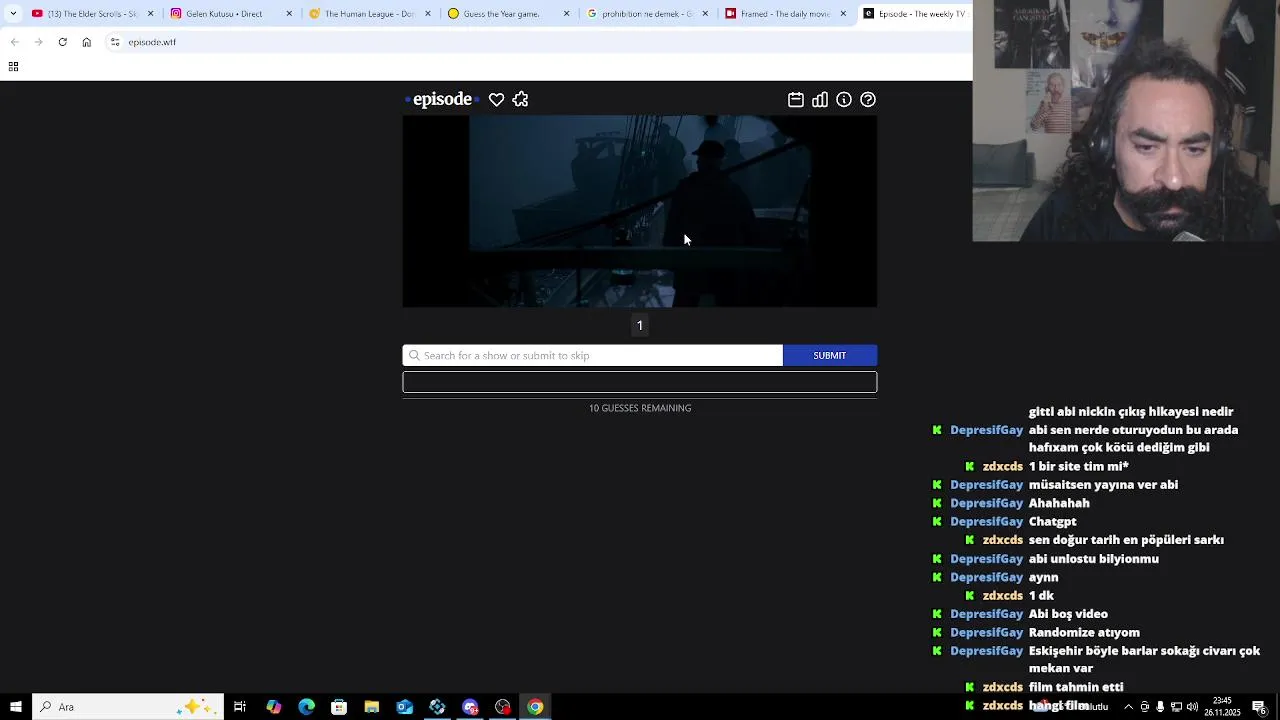Click the puzzle piece icon

point(520,100)
